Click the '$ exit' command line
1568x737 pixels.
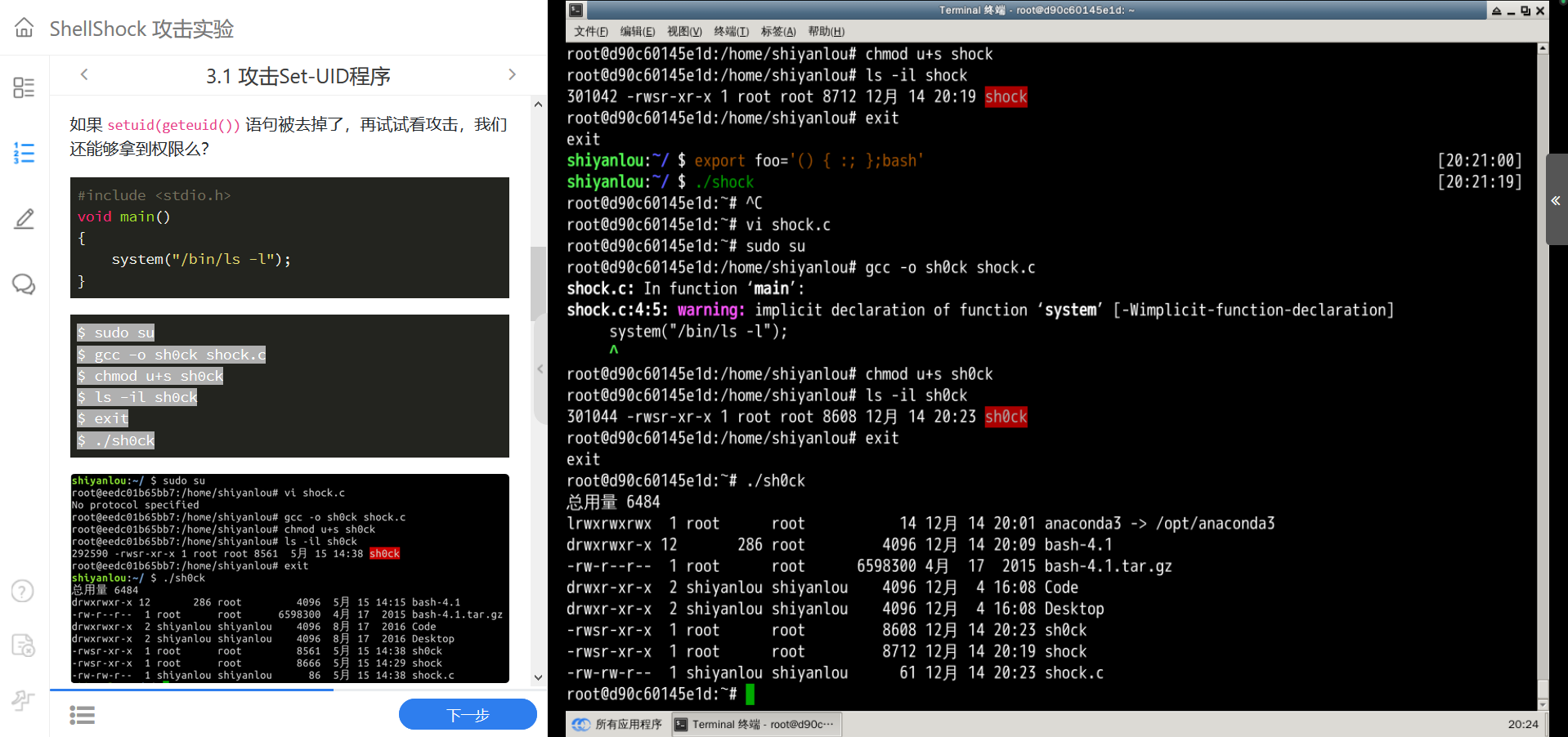[103, 418]
